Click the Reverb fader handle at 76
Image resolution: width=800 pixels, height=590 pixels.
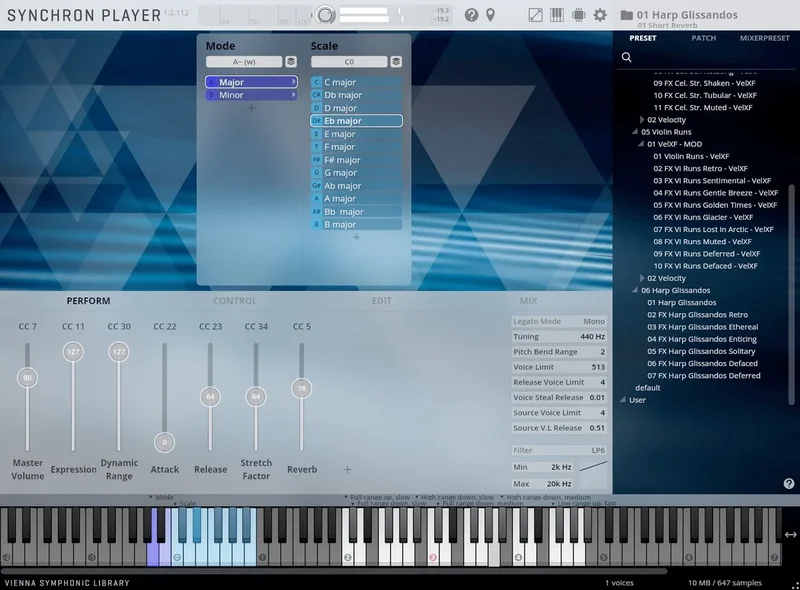point(302,388)
